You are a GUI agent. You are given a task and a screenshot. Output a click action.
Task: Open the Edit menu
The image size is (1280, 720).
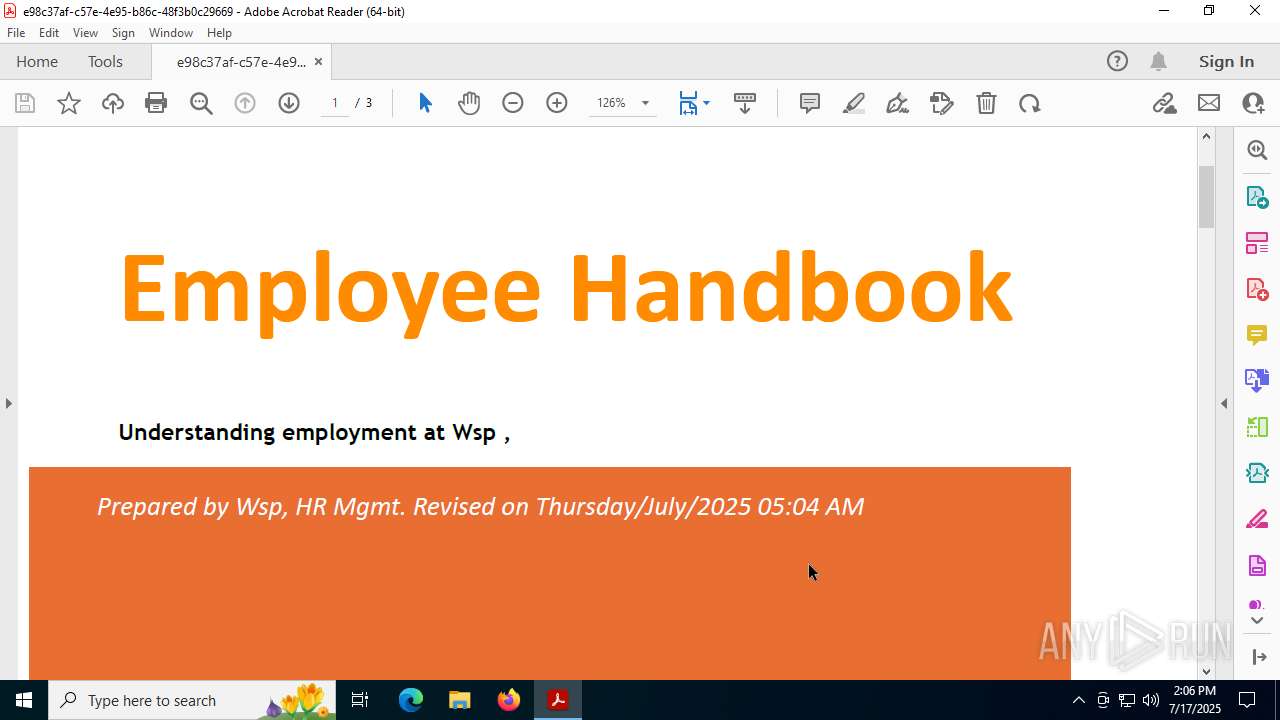49,33
